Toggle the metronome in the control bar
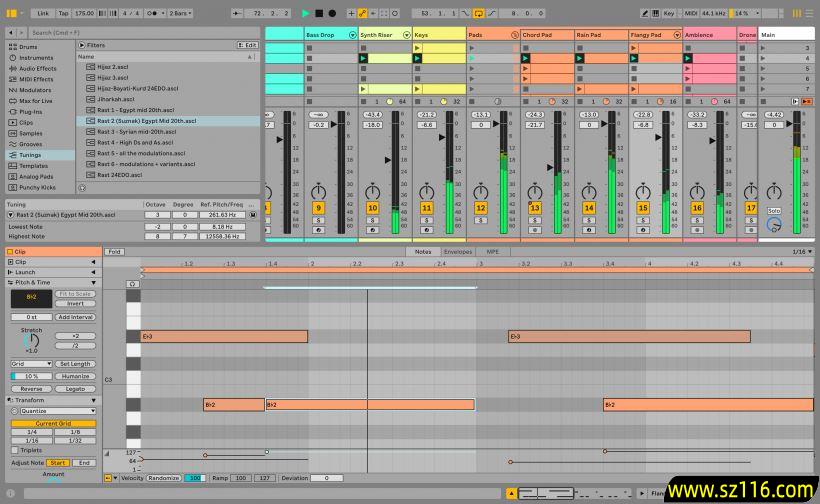Screen dimensions: 820x504 (154, 14)
